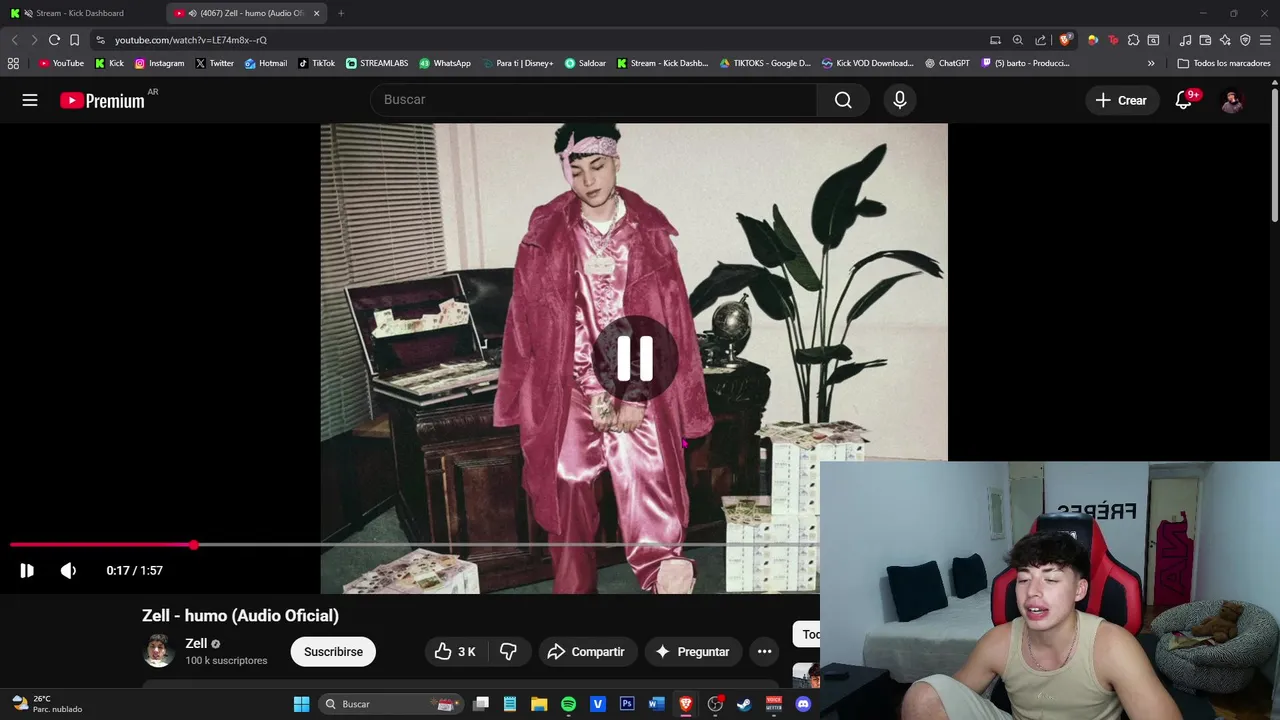The height and width of the screenshot is (720, 1280).
Task: Open the browser extensions puzzle icon
Action: click(x=1133, y=40)
